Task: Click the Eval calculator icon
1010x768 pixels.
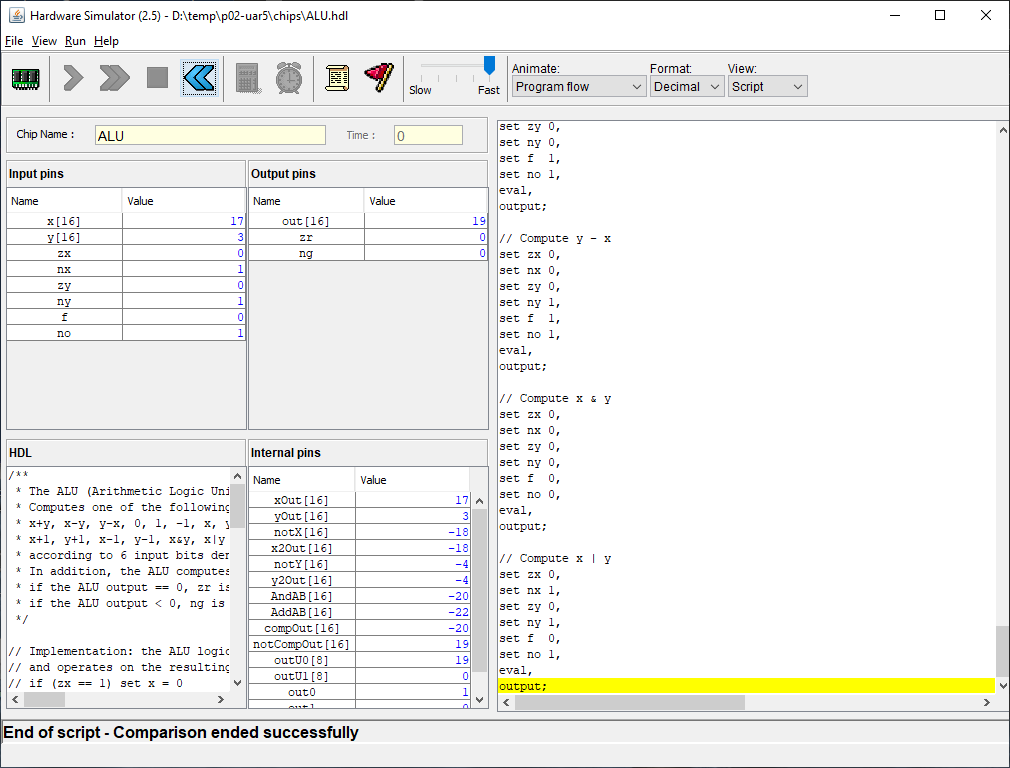Action: (x=248, y=78)
